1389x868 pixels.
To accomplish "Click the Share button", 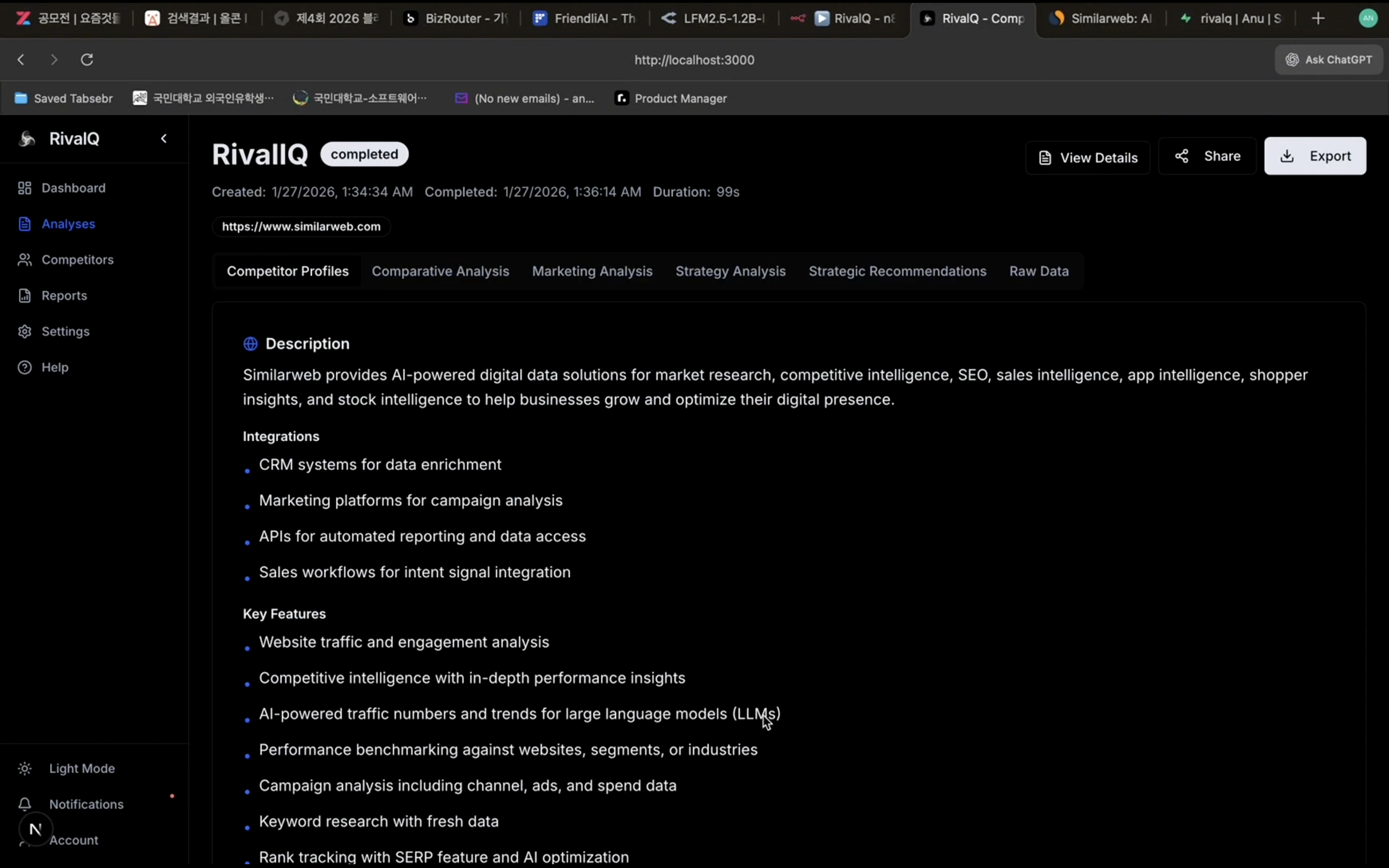I will [1207, 156].
